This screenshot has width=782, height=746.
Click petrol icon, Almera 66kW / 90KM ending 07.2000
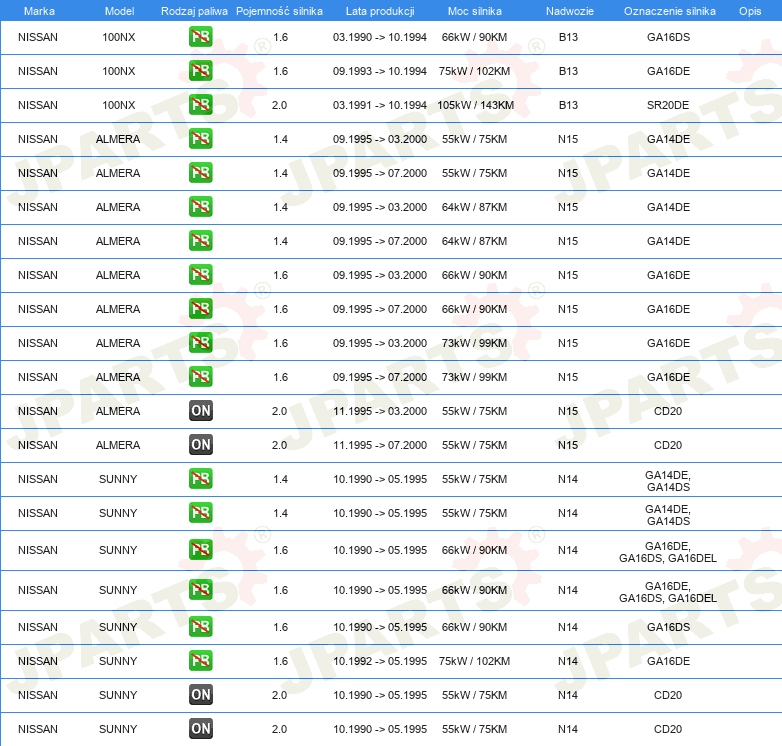pyautogui.click(x=200, y=309)
